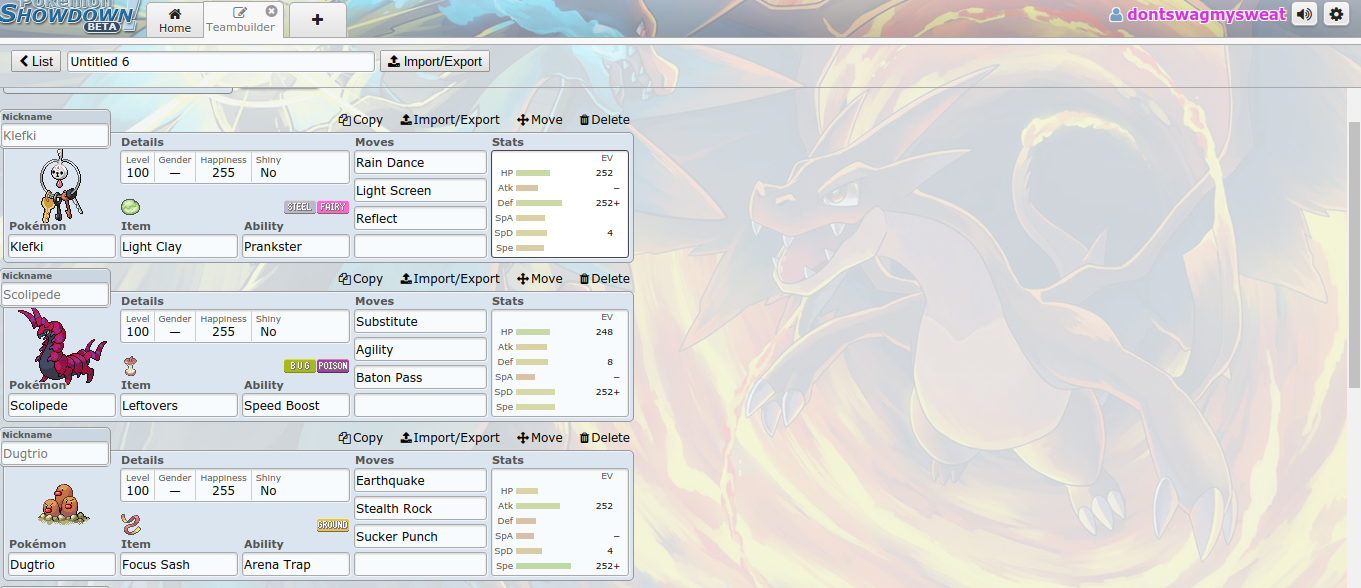Open the Scolipede details box
Screen dimensions: 1361x588
[x=235, y=326]
